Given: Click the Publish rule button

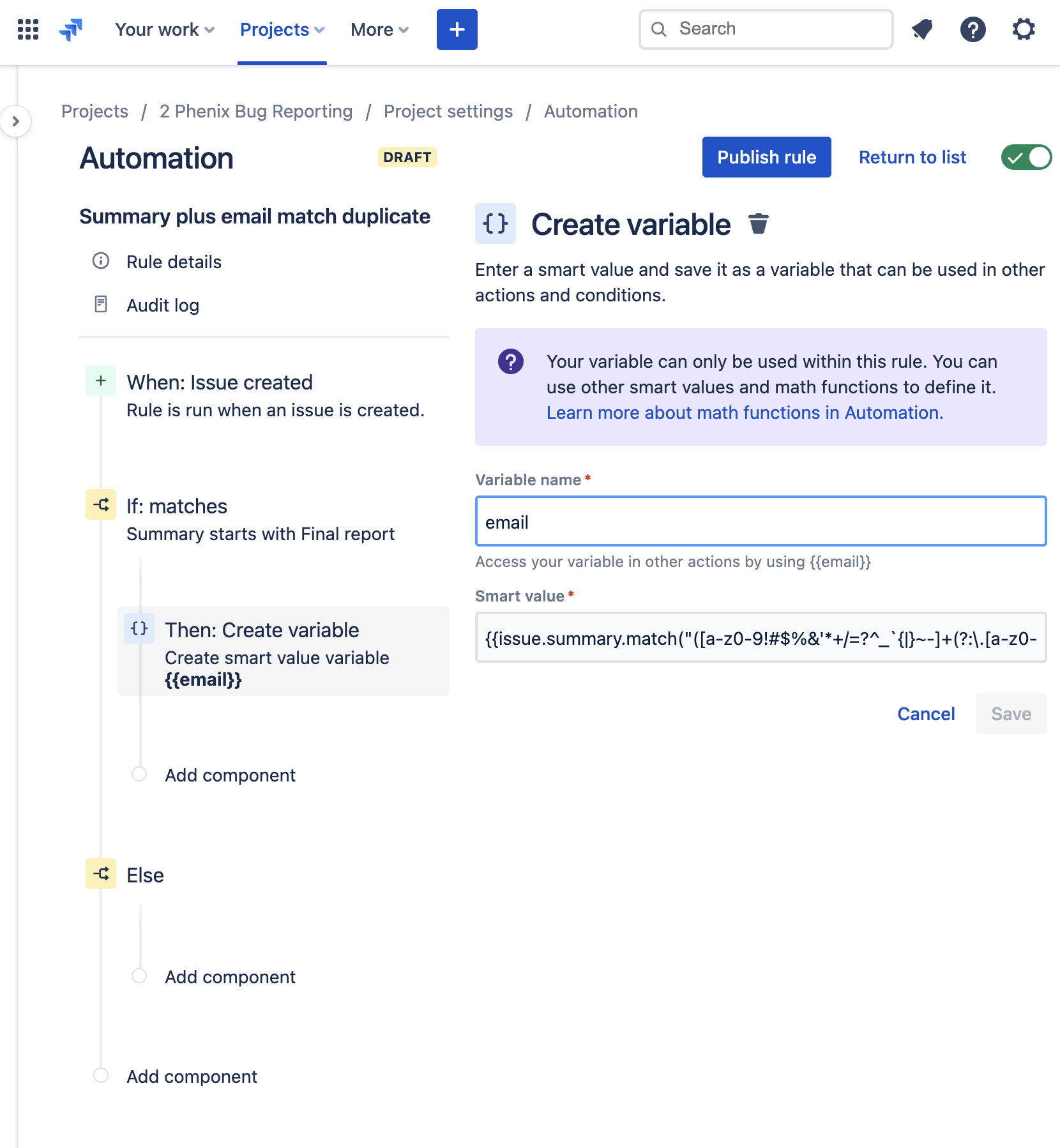Looking at the screenshot, I should 767,157.
